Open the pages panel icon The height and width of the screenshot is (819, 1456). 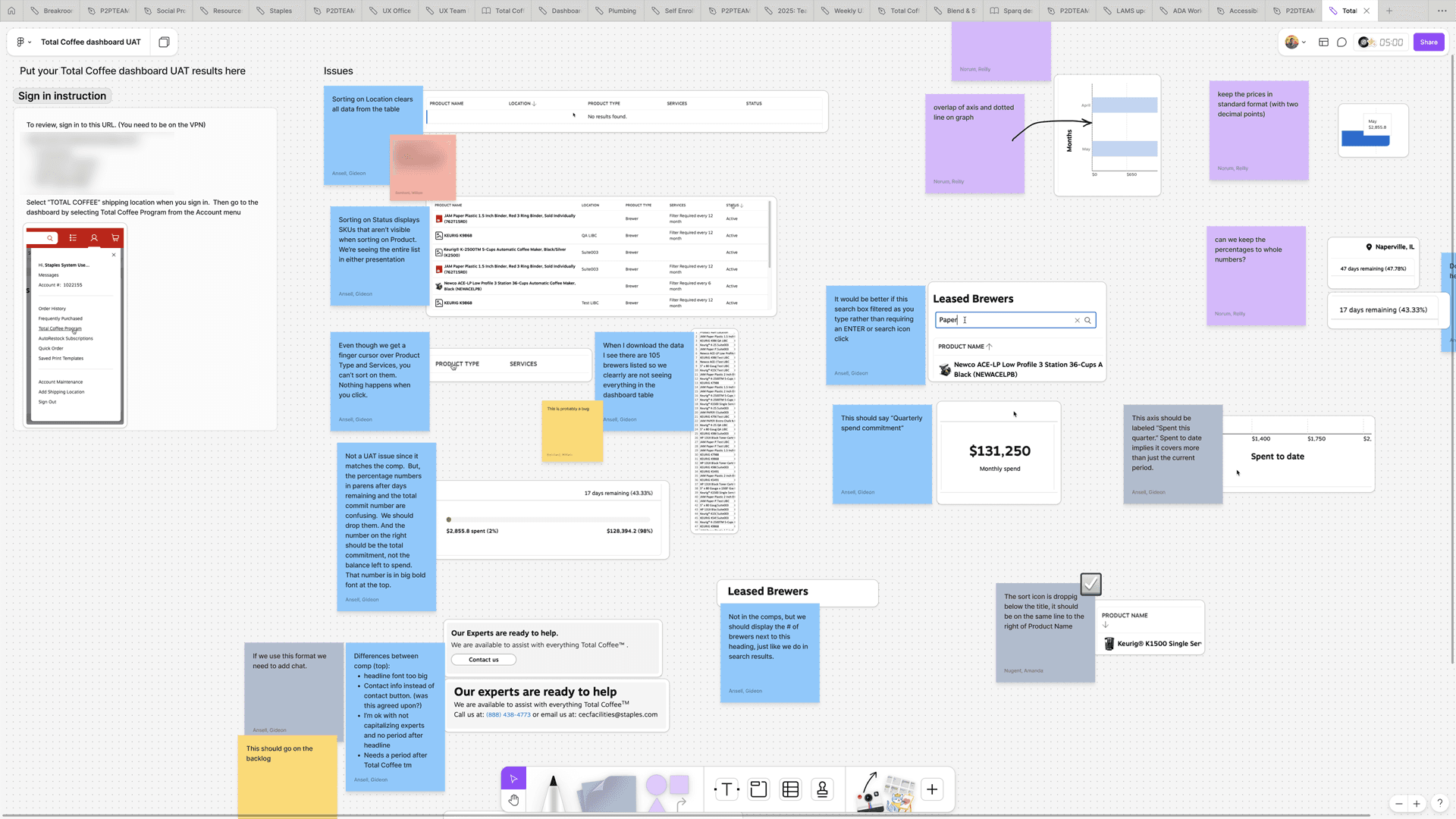pos(164,42)
